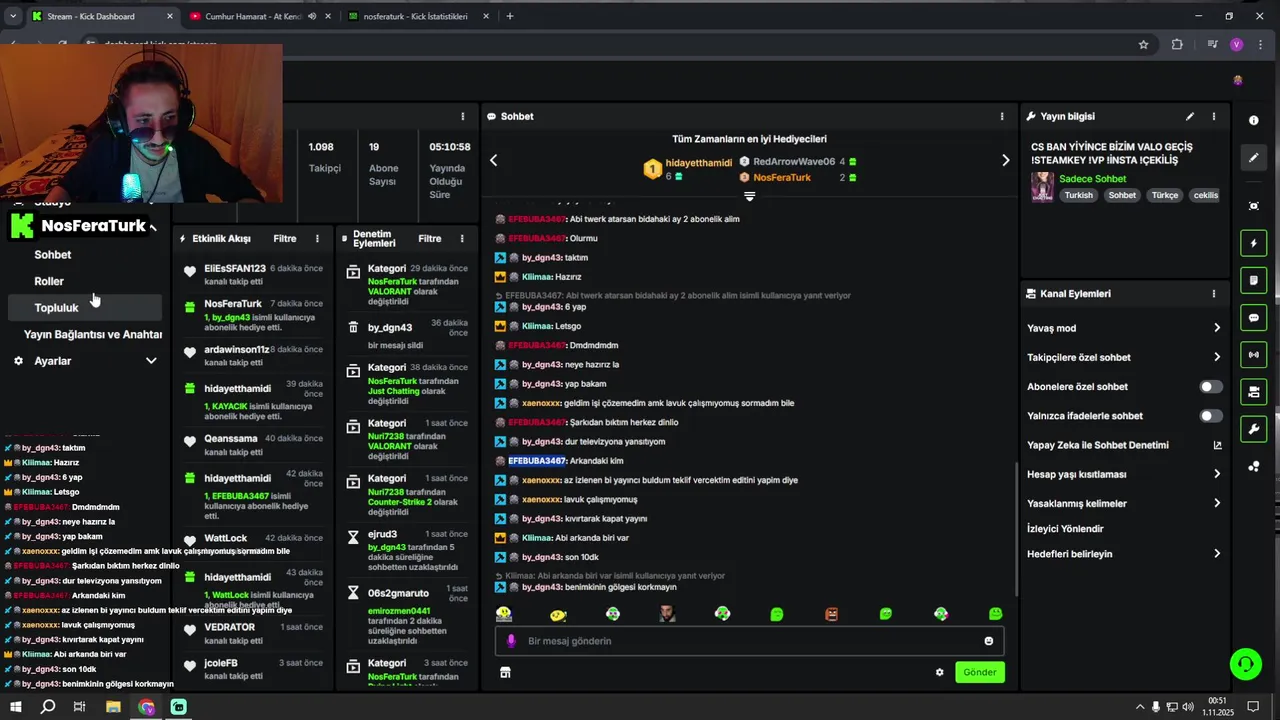
Task: Click the purple microphone icon in message box
Action: point(511,641)
